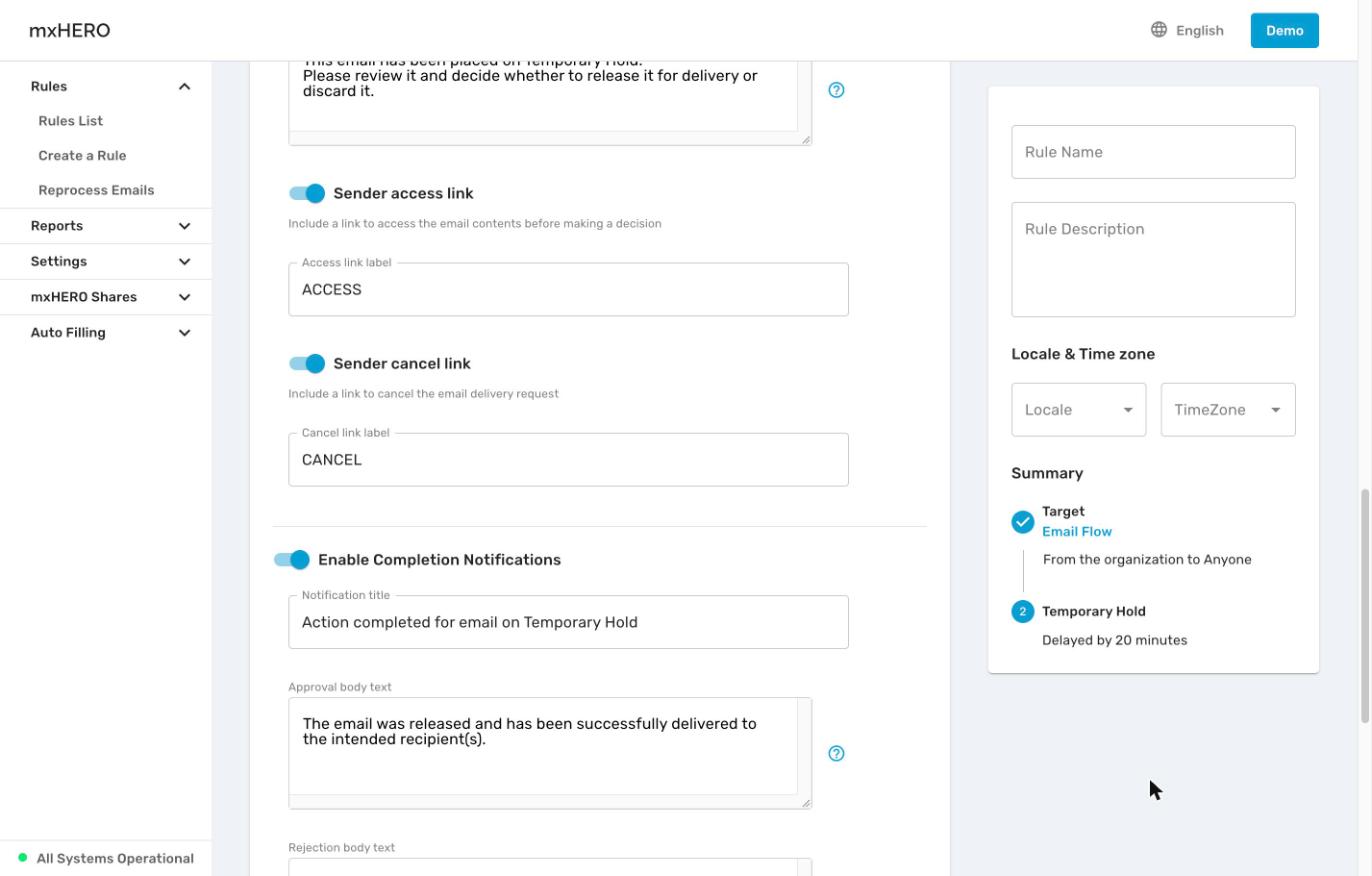Screen dimensions: 1372x876
Task: Open help icon beside Approval body text
Action: tap(837, 754)
